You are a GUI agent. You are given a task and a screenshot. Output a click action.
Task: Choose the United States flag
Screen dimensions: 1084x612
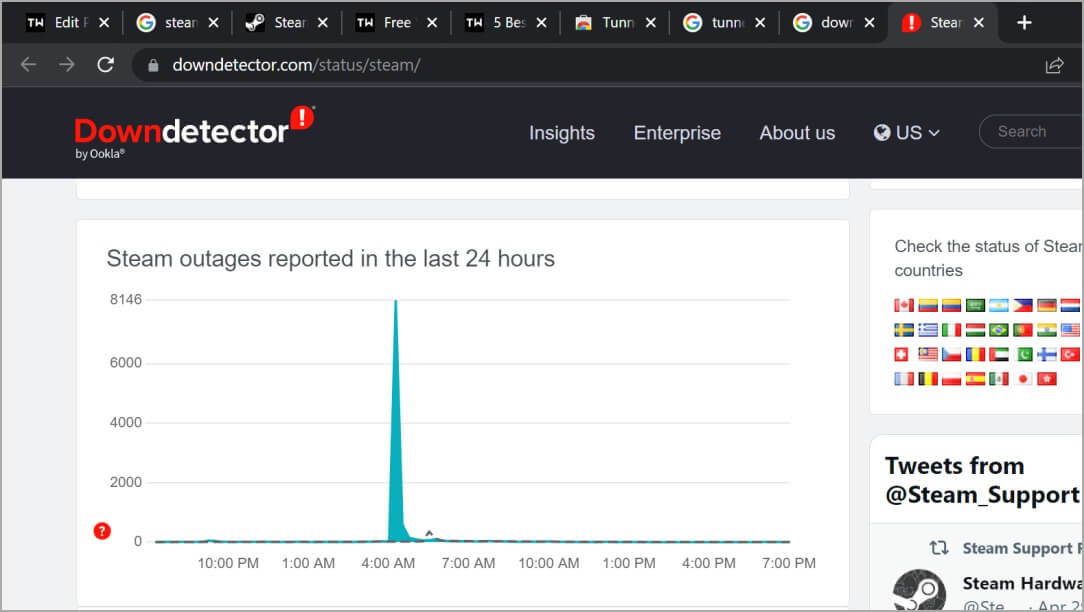tap(1070, 330)
